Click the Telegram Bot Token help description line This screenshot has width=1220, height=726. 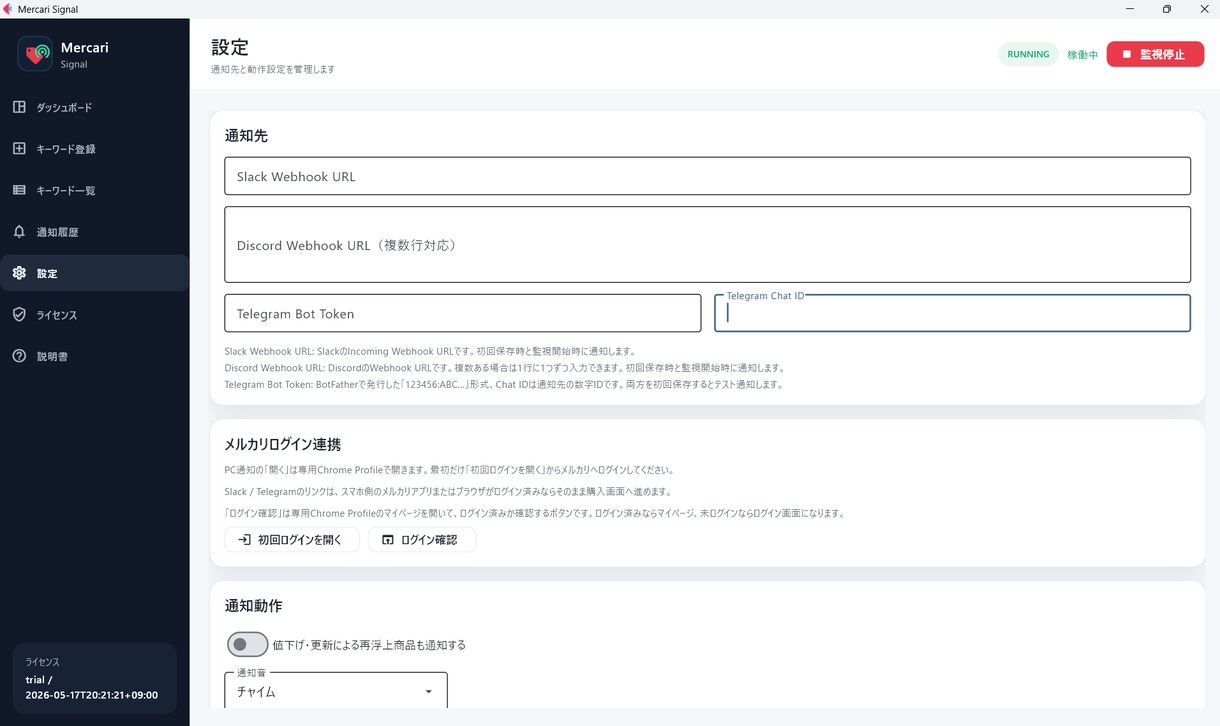pyautogui.click(x=504, y=384)
